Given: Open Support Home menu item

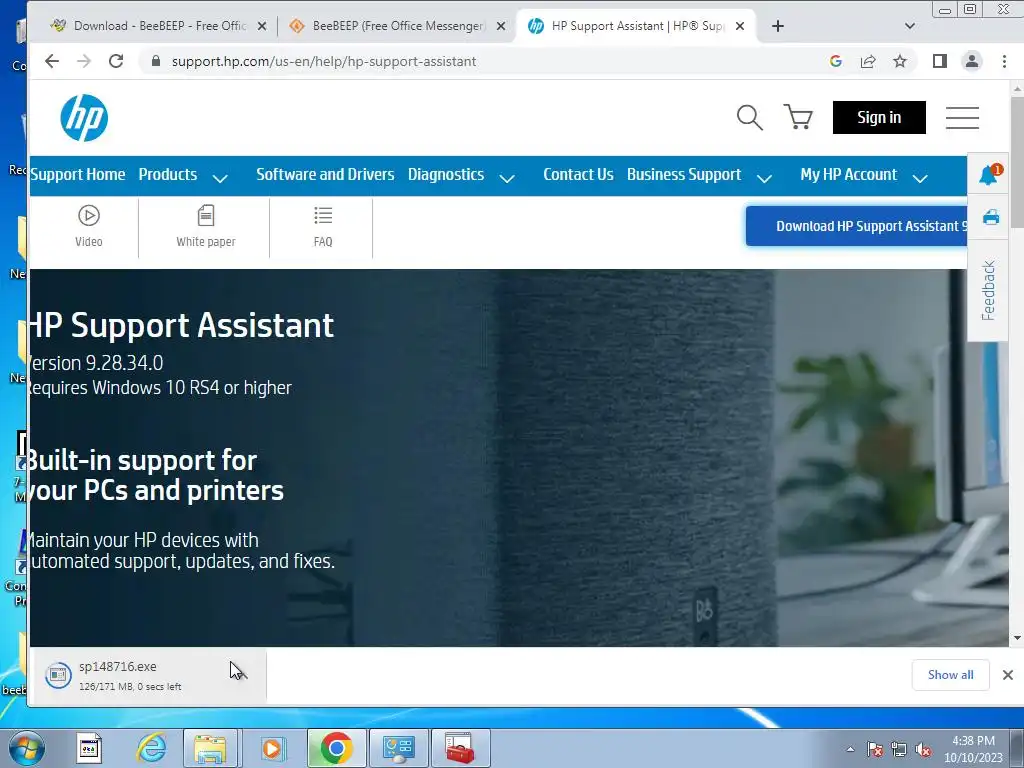Looking at the screenshot, I should 78,174.
